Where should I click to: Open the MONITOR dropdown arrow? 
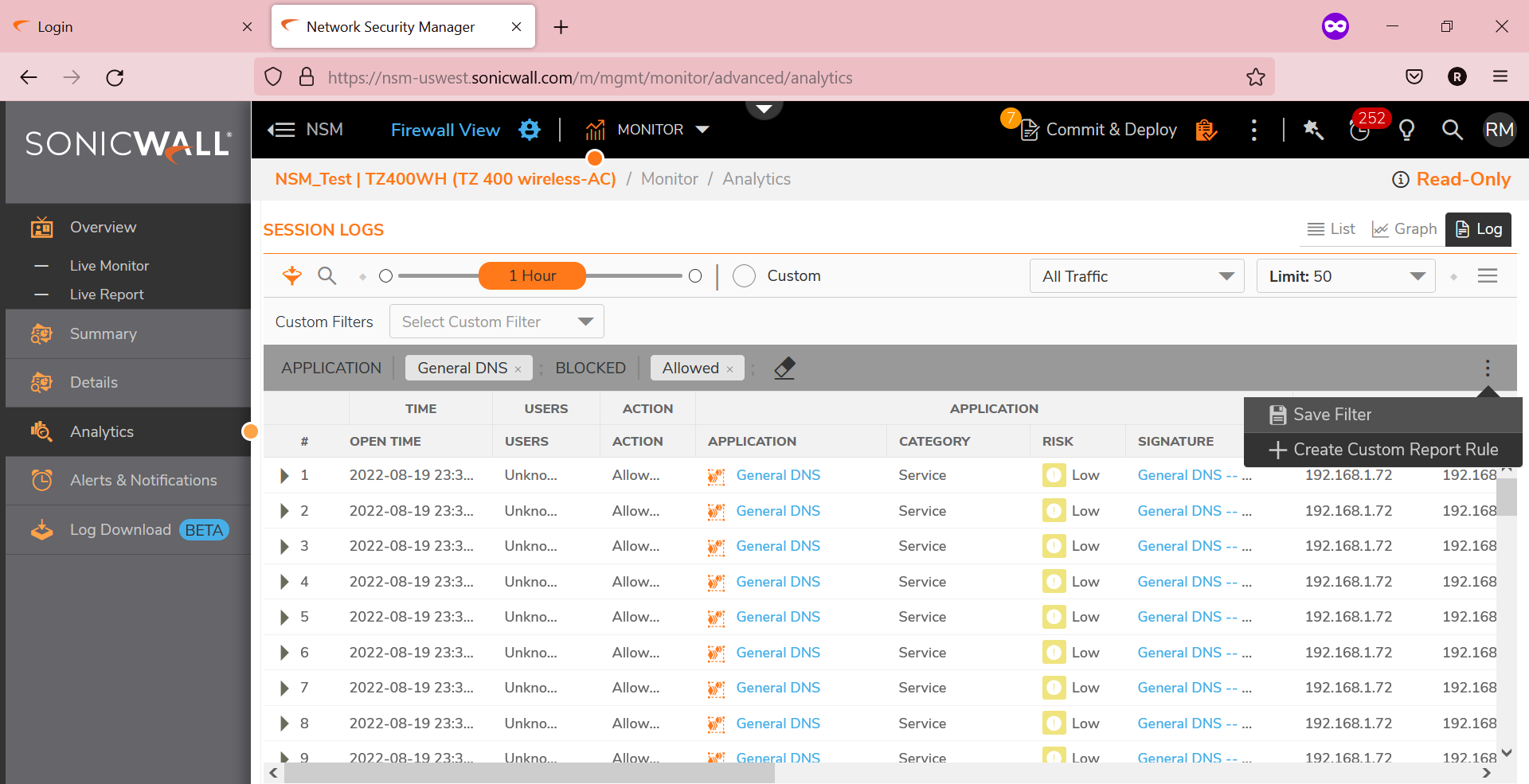[702, 130]
